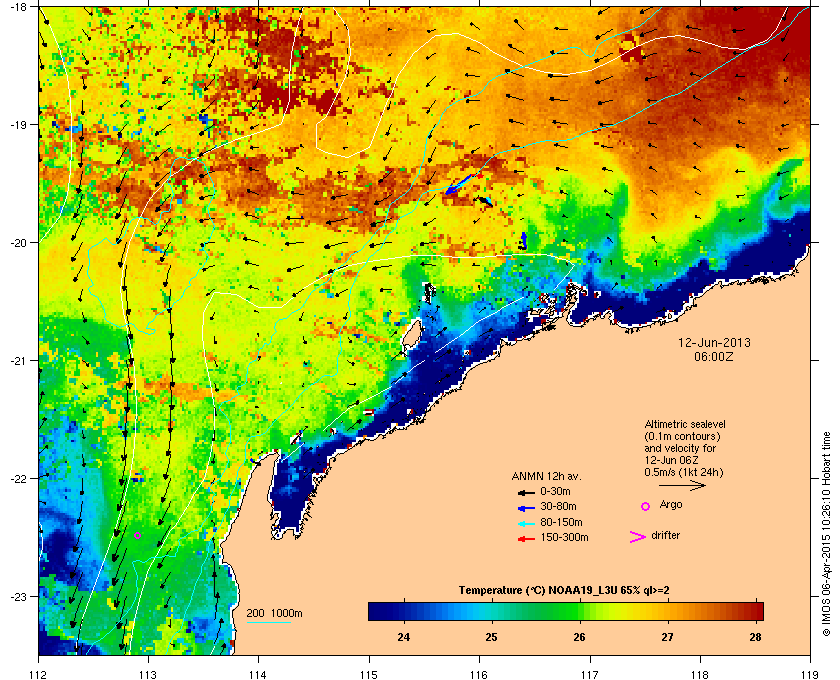Click the 0.5m/s velocity scale arrow
Viewport: 840px width, 680px height.
coord(682,485)
